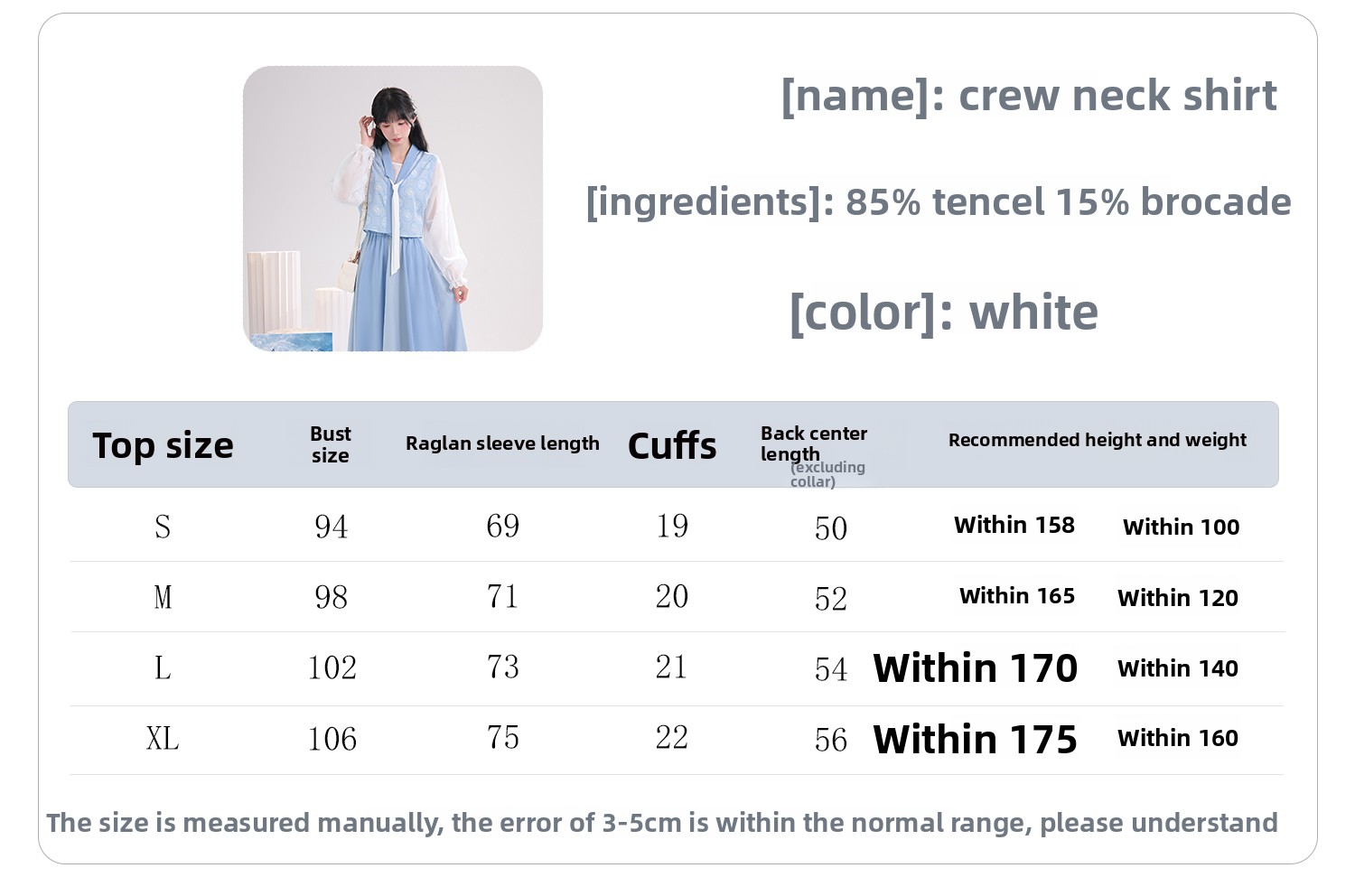Click Recommended height and weight header
The height and width of the screenshot is (896, 1355).
1097,440
